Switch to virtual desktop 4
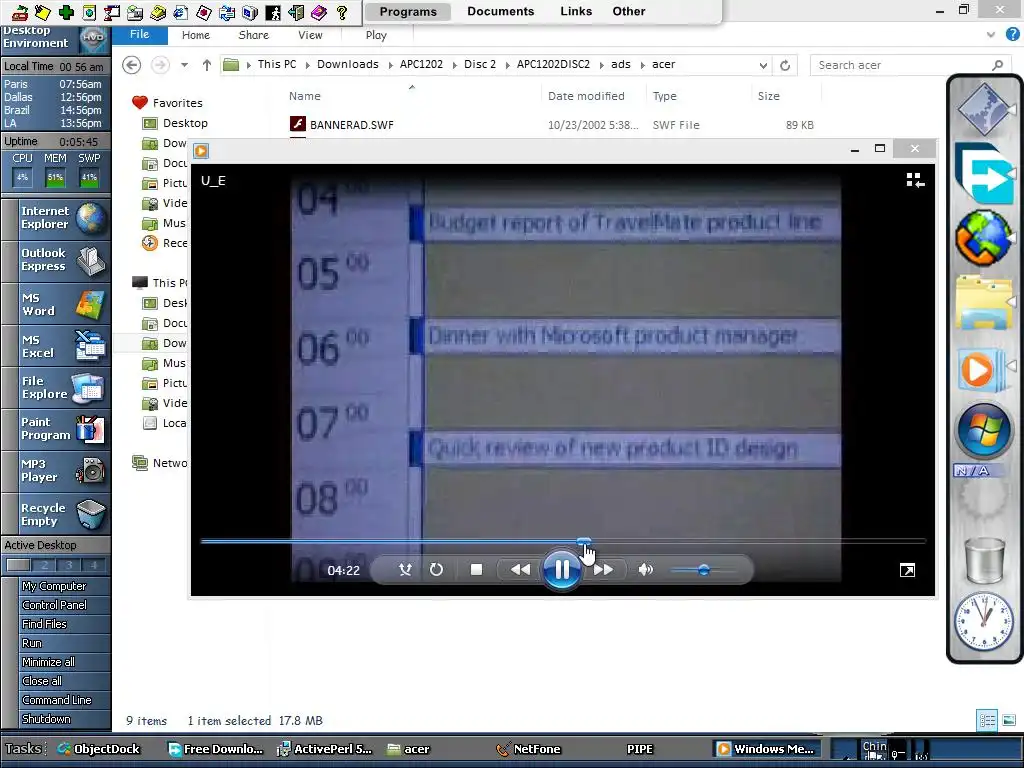The height and width of the screenshot is (768, 1024). [93, 565]
